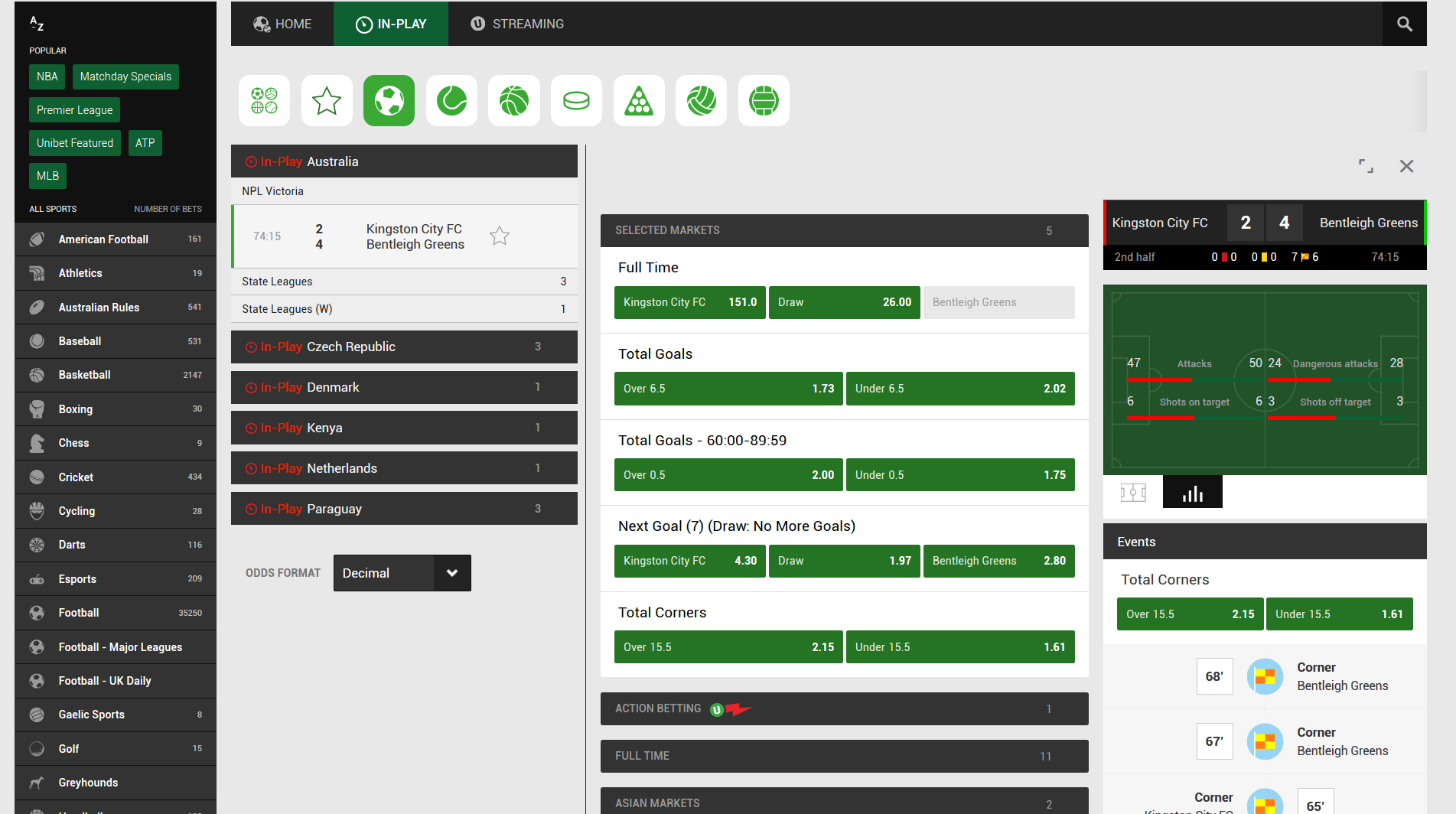
Task: Collapse In-Play Australia section
Action: coord(404,161)
